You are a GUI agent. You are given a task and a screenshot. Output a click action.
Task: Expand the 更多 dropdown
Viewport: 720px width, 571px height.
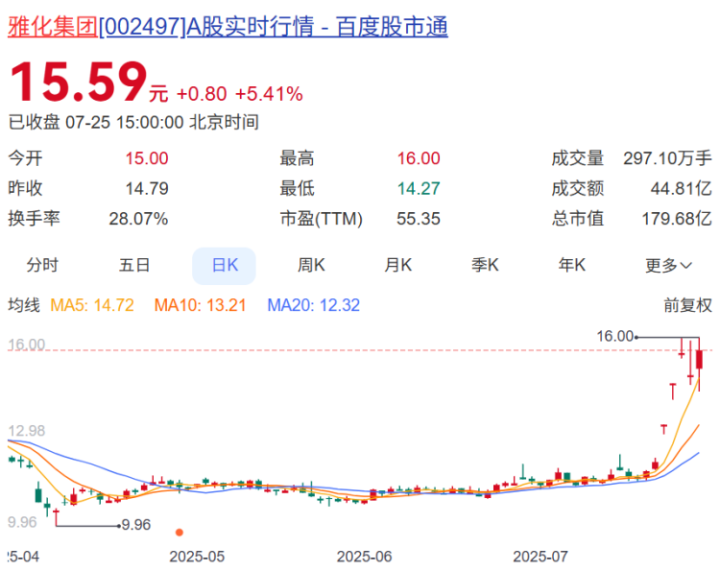pos(668,265)
